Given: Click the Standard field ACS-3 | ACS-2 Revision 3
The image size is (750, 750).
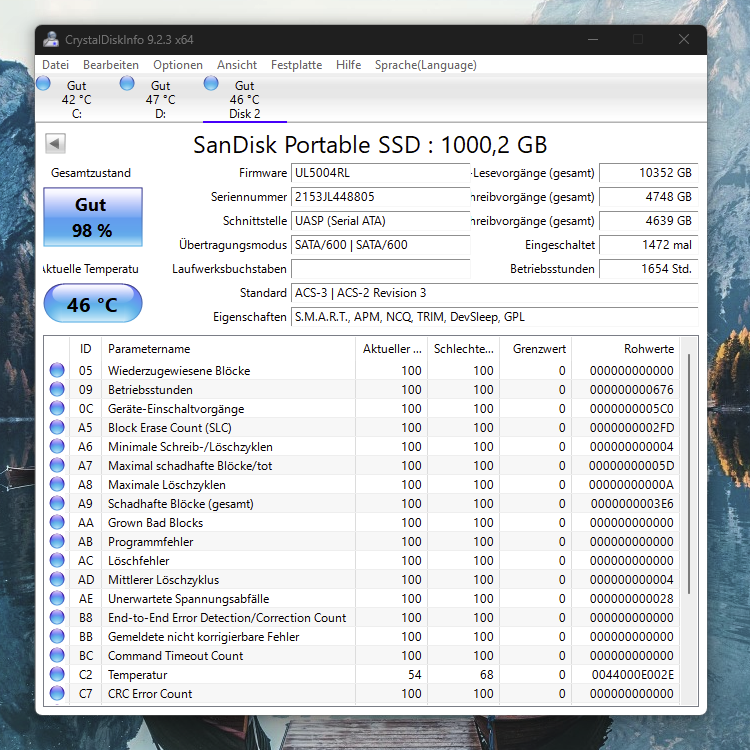Looking at the screenshot, I should click(495, 293).
